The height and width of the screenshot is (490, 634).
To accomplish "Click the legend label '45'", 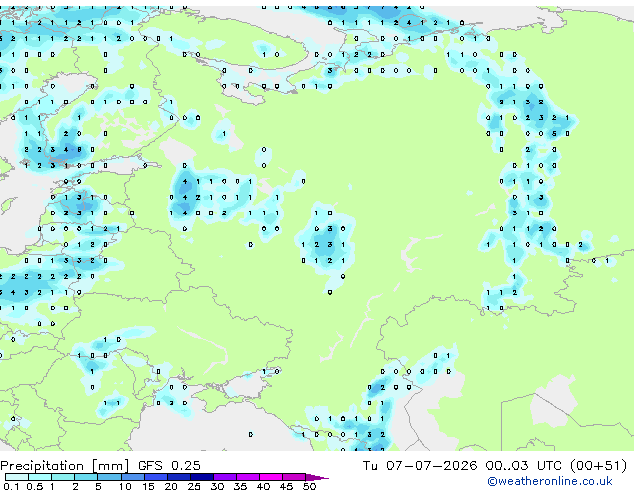I will (286, 486).
